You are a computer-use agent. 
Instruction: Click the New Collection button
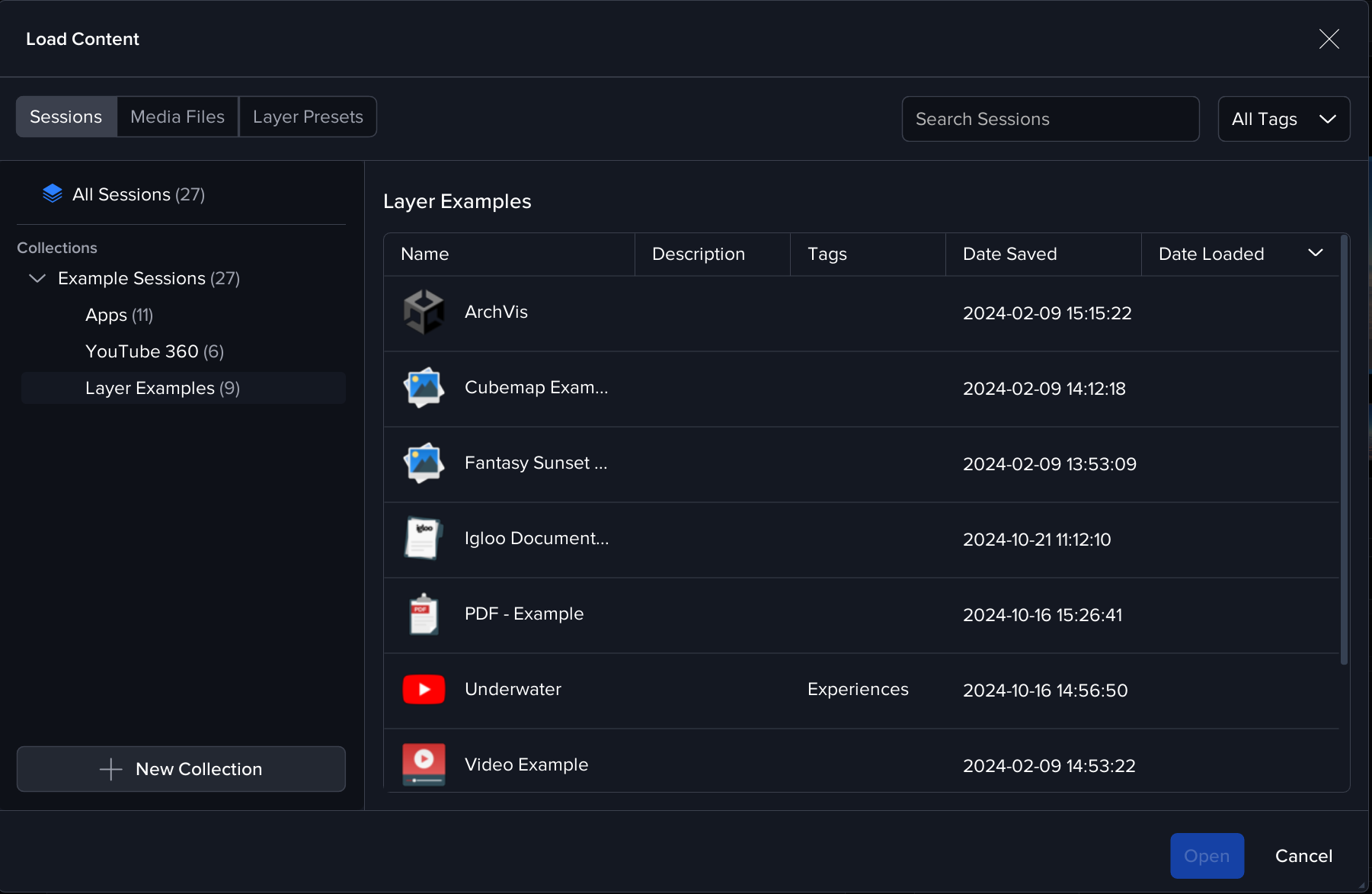[x=181, y=769]
